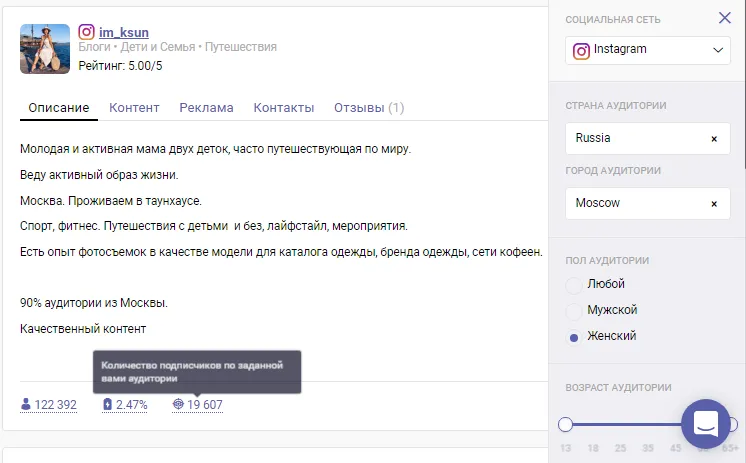746x463 pixels.
Task: Open the Реклама tab
Action: 206,108
